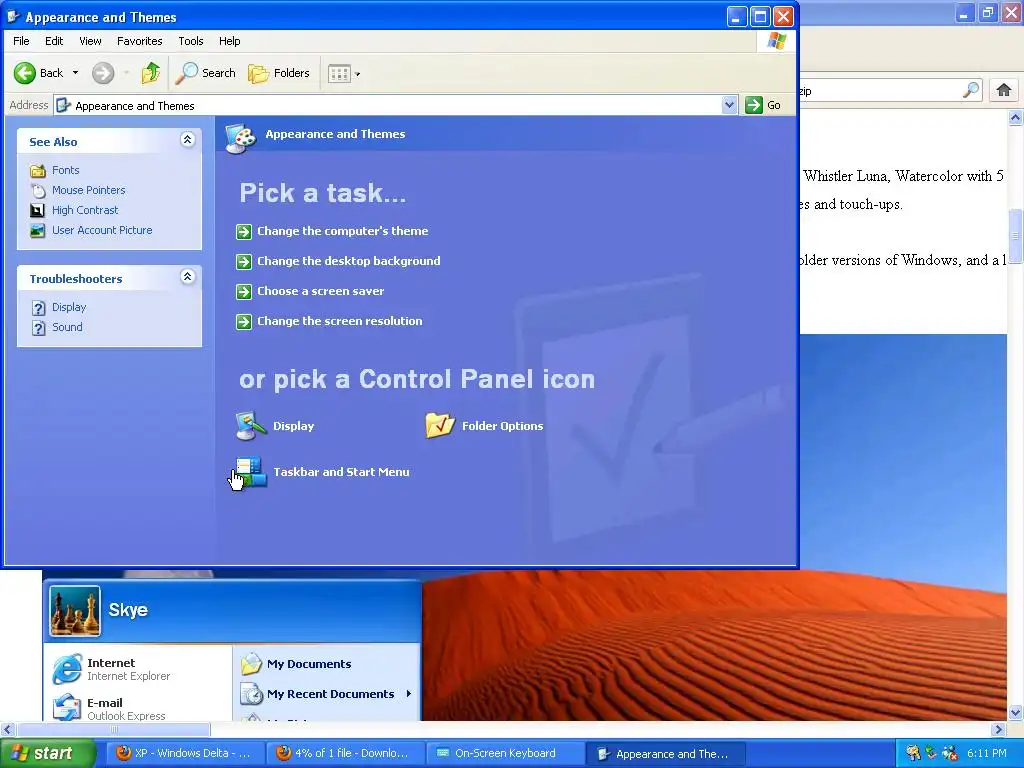Click the Display troubleshooter help icon

pos(39,308)
